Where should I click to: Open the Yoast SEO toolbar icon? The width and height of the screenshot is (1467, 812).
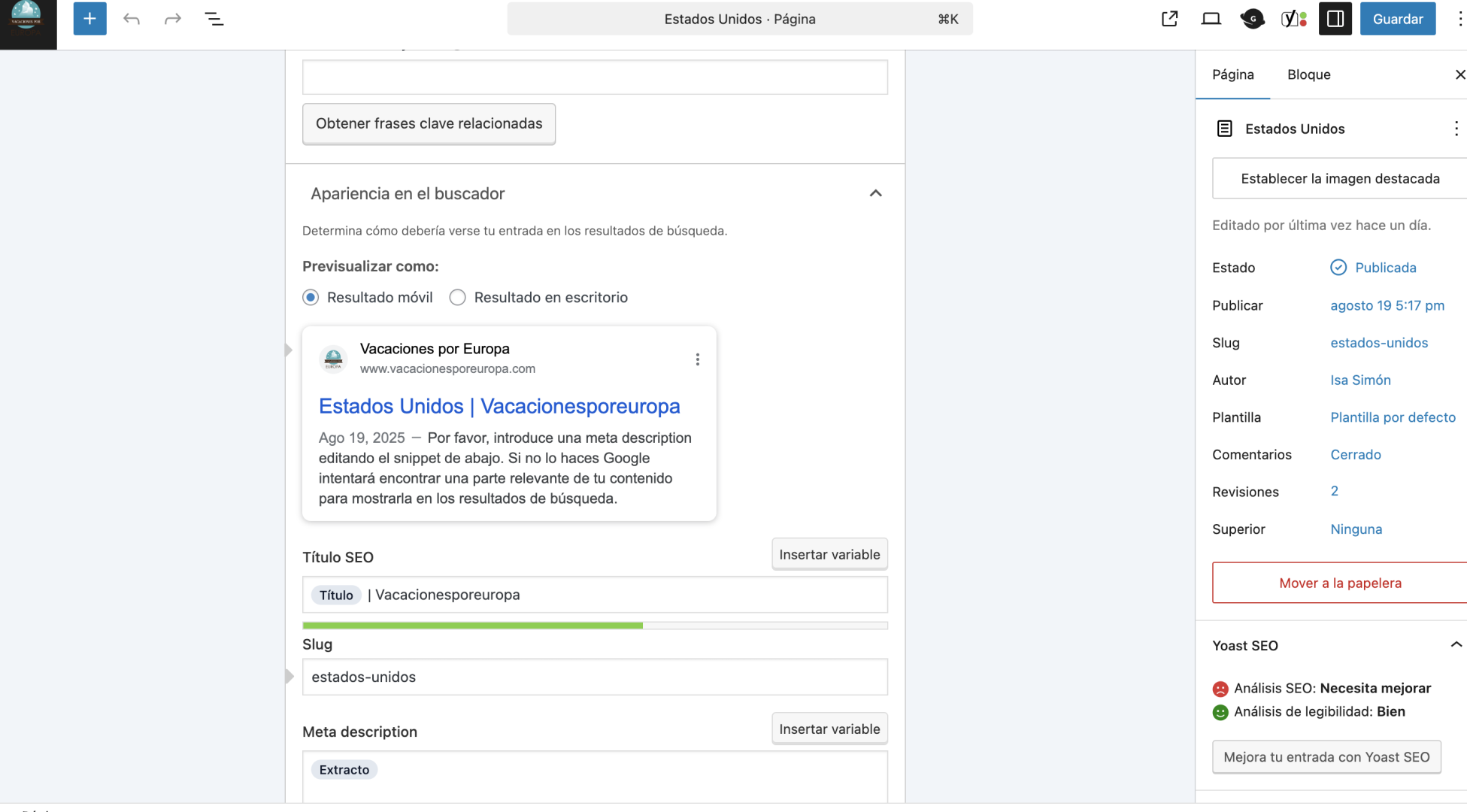tap(1293, 19)
